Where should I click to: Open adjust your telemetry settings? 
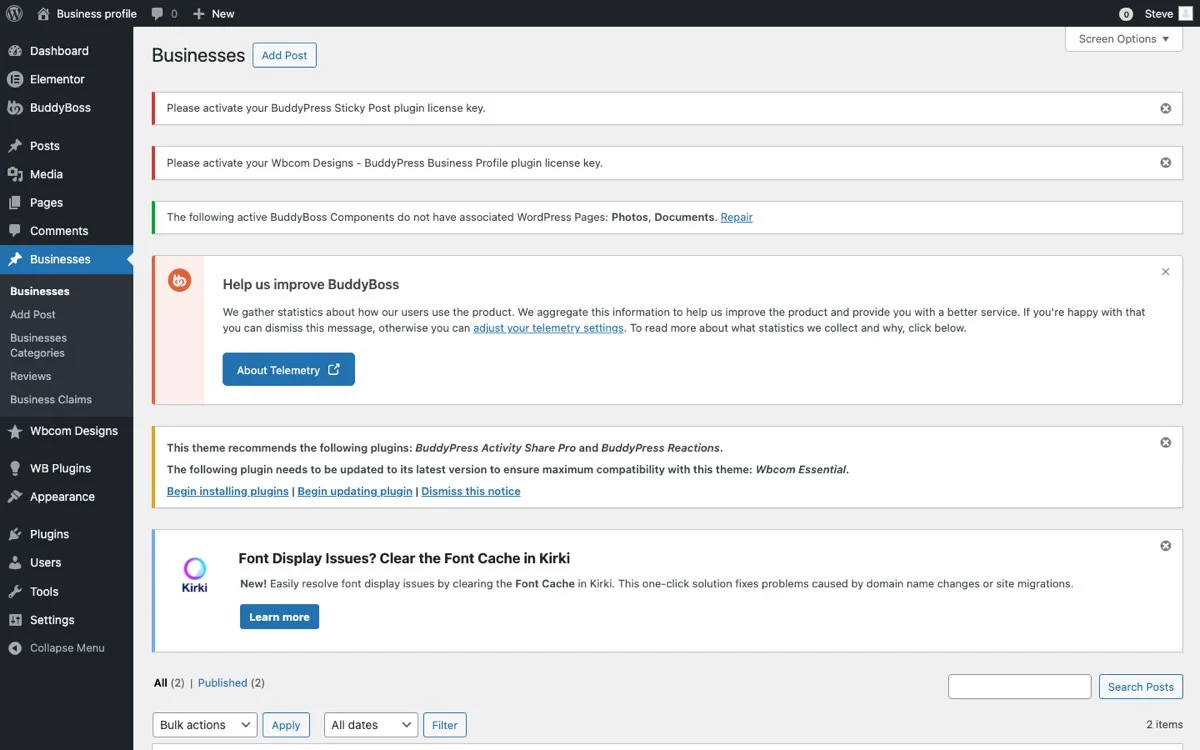[548, 327]
